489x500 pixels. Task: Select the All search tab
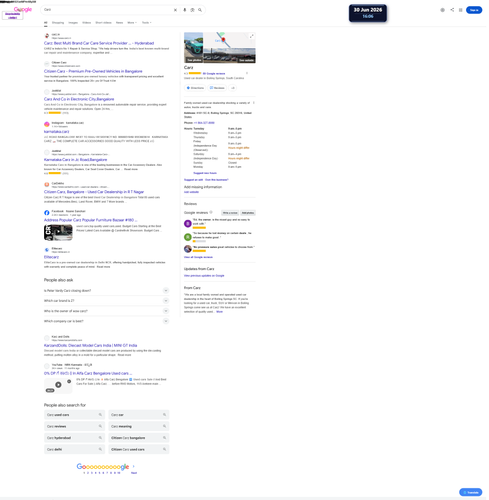pos(46,23)
